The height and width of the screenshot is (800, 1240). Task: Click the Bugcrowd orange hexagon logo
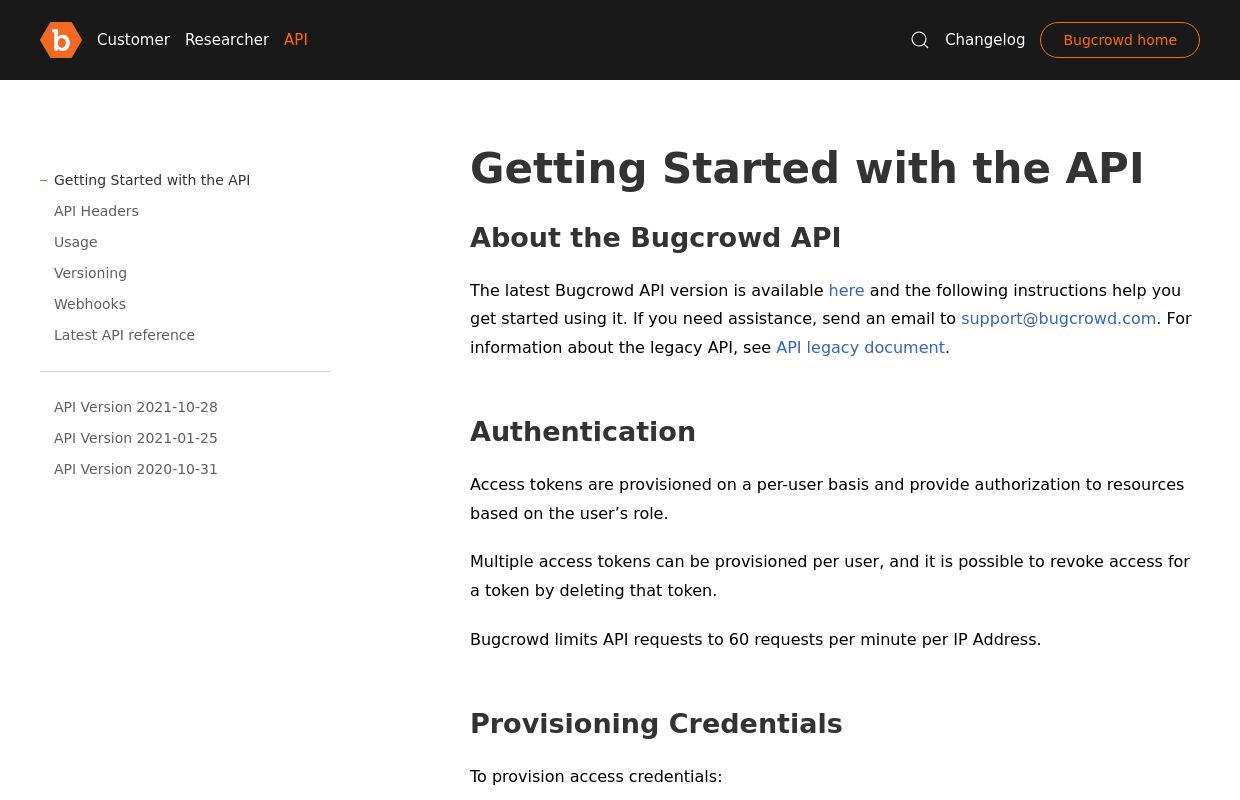tap(61, 40)
